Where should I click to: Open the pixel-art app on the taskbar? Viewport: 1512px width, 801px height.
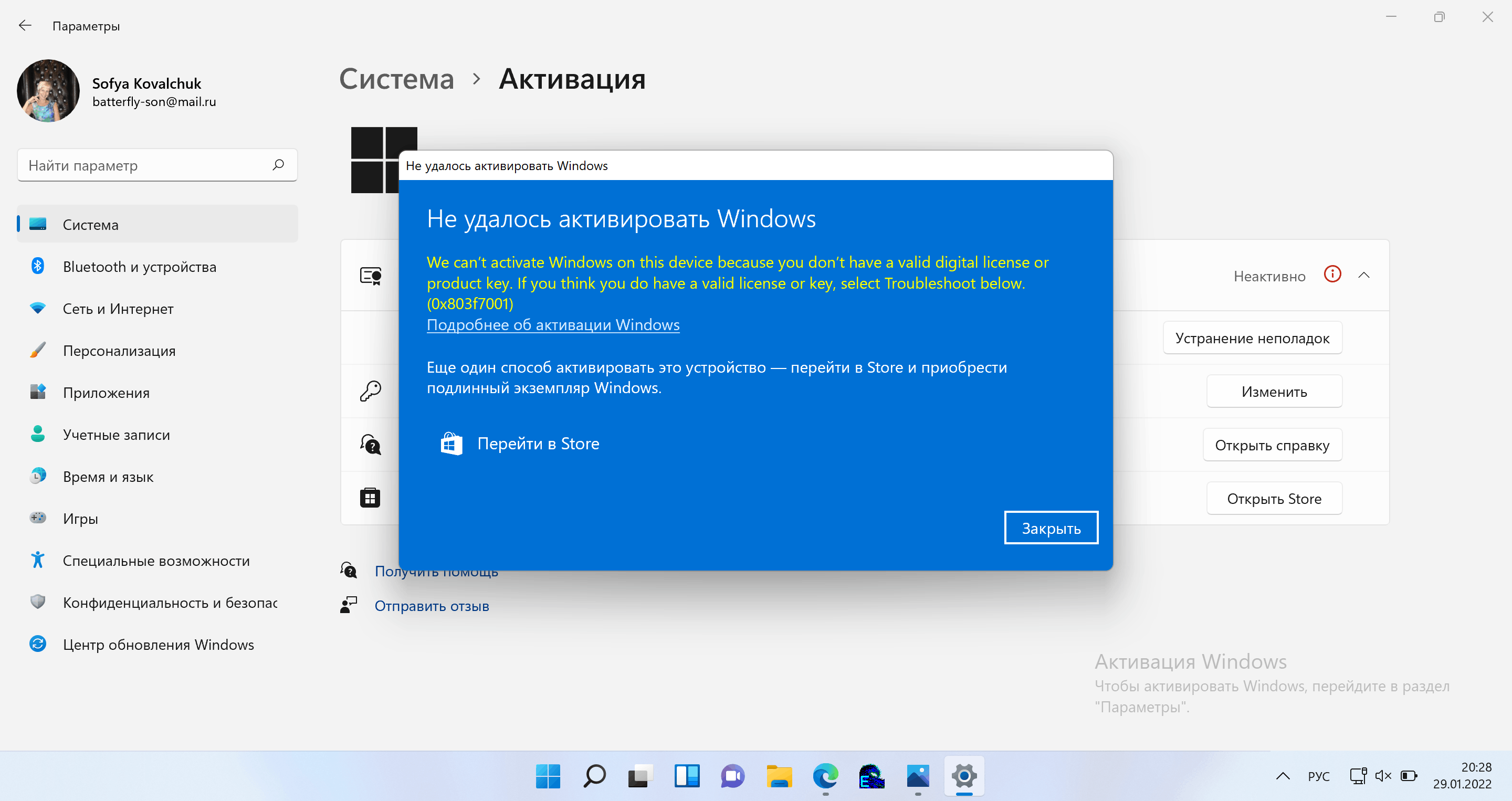(871, 776)
